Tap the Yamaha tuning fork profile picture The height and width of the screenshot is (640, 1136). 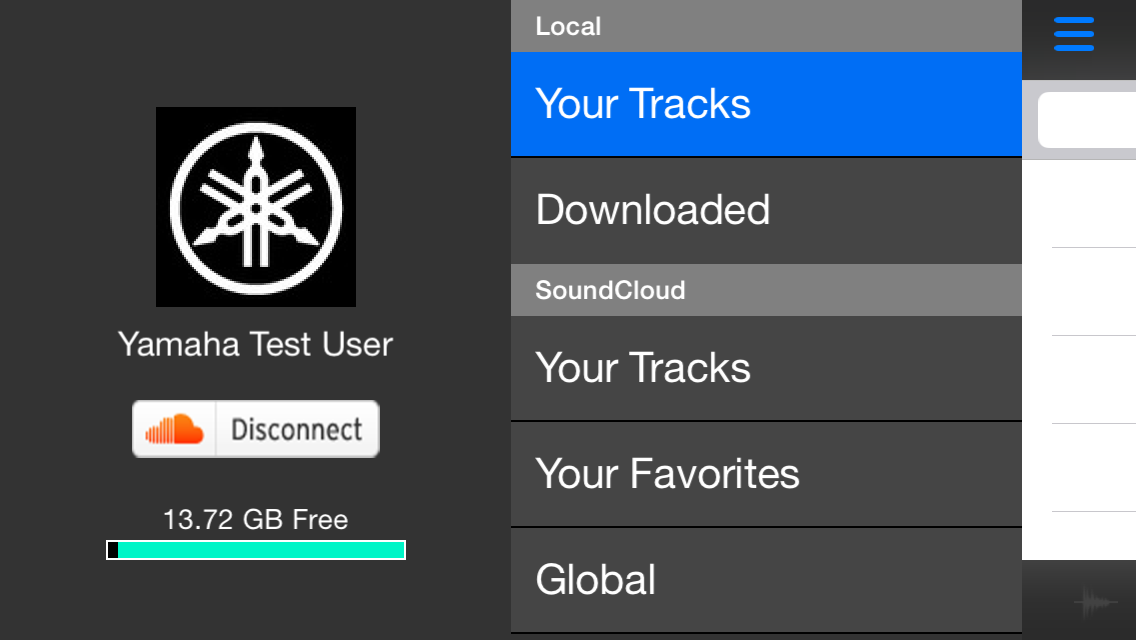[x=256, y=207]
